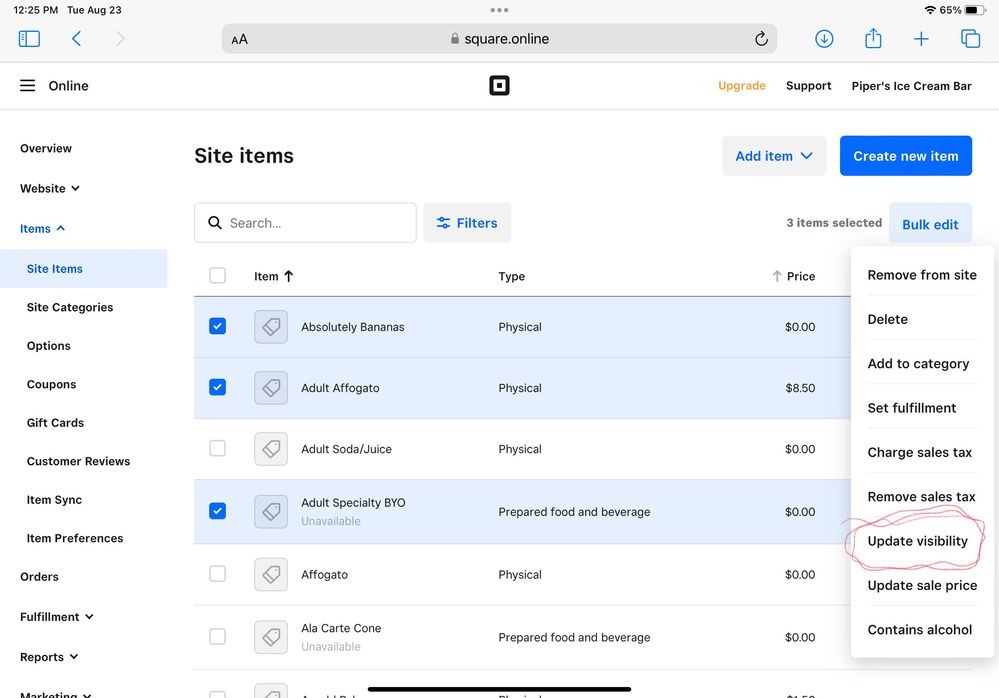Tap Safari's sidebar toggle icon
The width and height of the screenshot is (999, 698).
click(29, 39)
